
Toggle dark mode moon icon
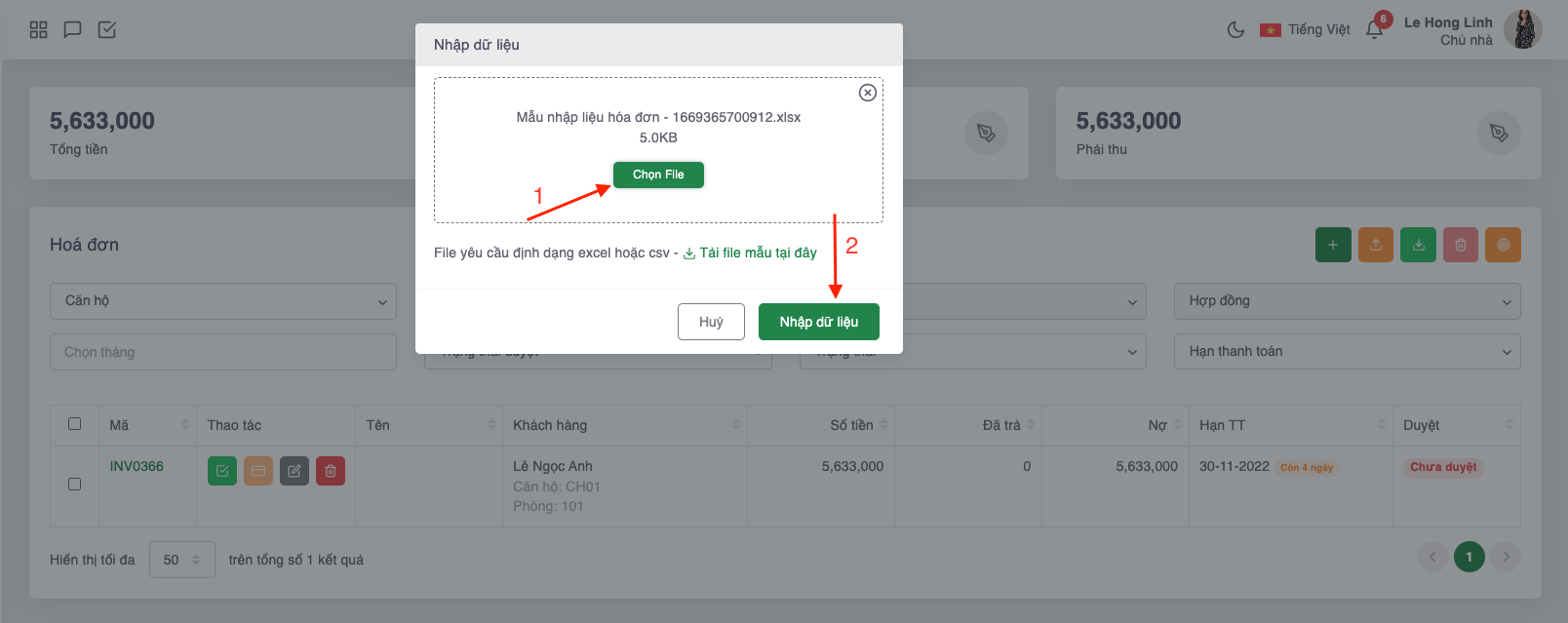click(1235, 29)
